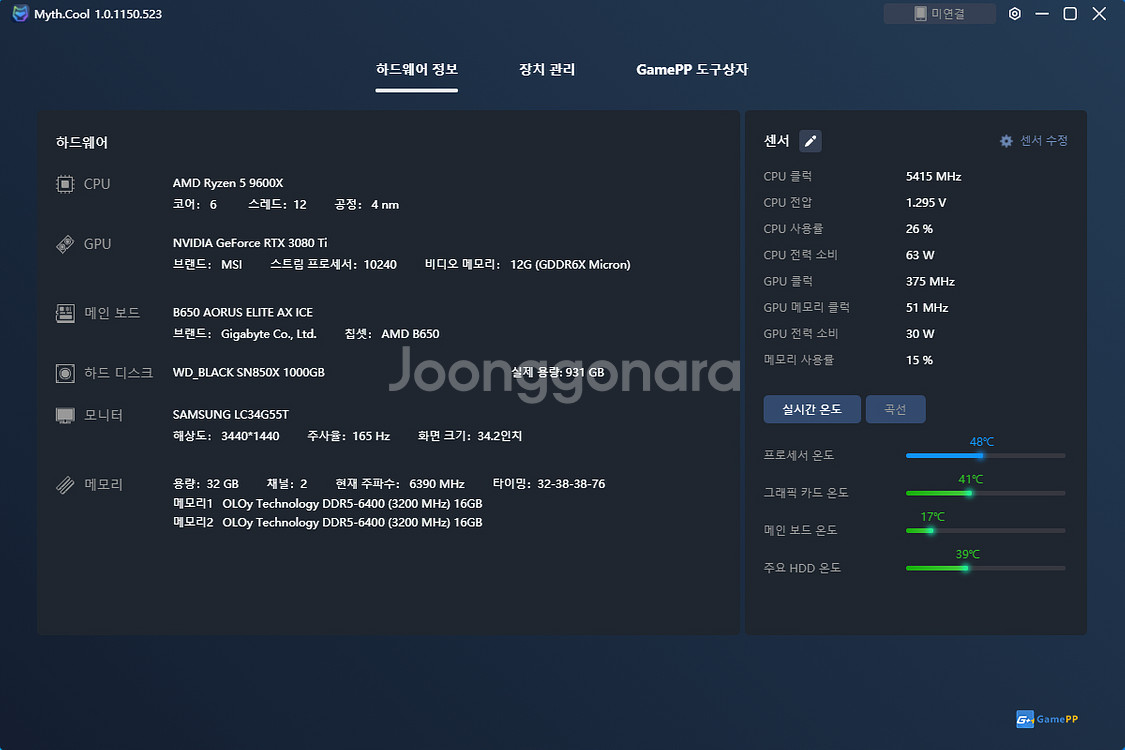Click the GamePP logo at bottom right
The width and height of the screenshot is (1125, 750).
(x=1047, y=719)
